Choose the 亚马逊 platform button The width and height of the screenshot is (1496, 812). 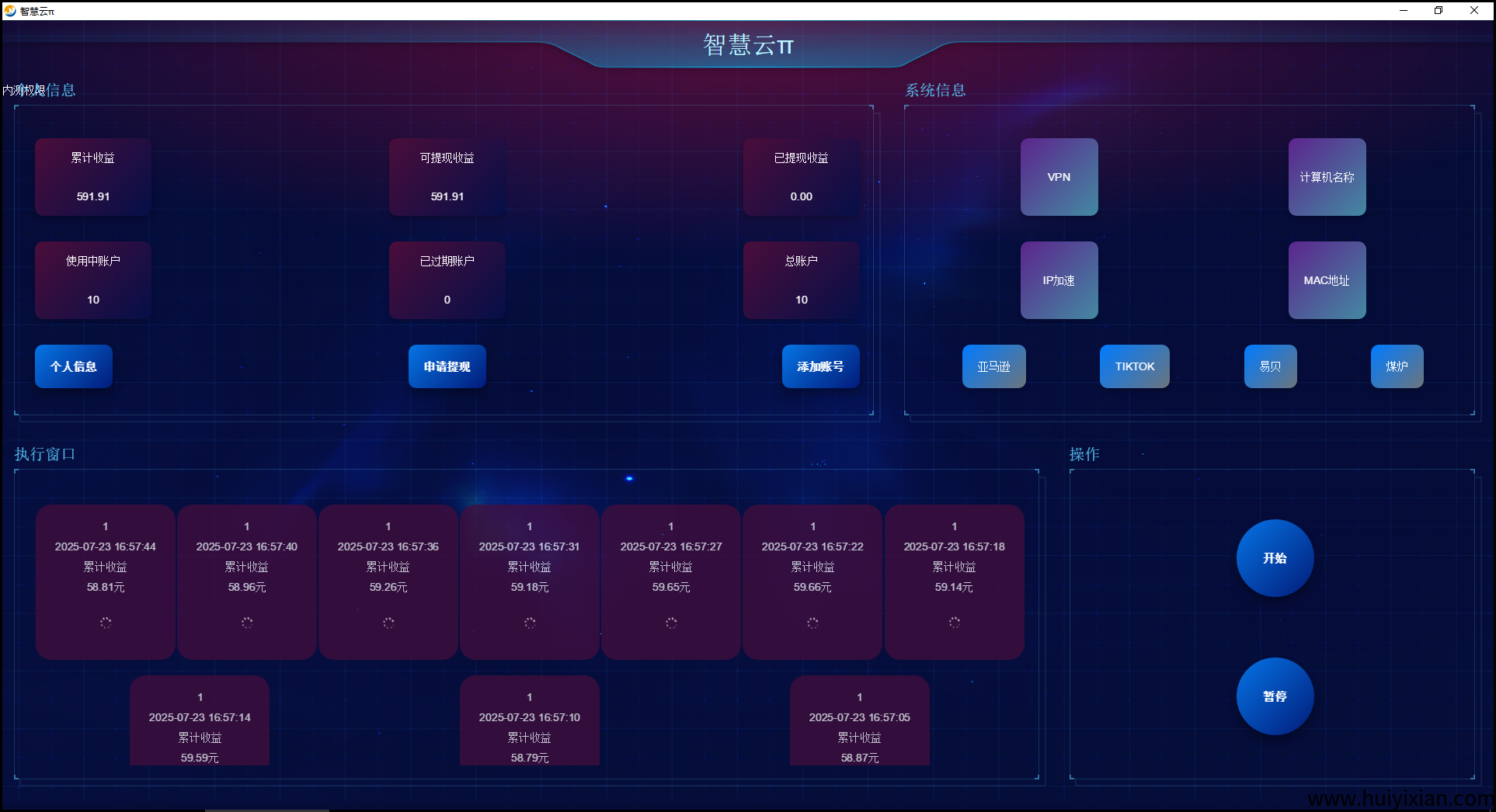tap(993, 366)
